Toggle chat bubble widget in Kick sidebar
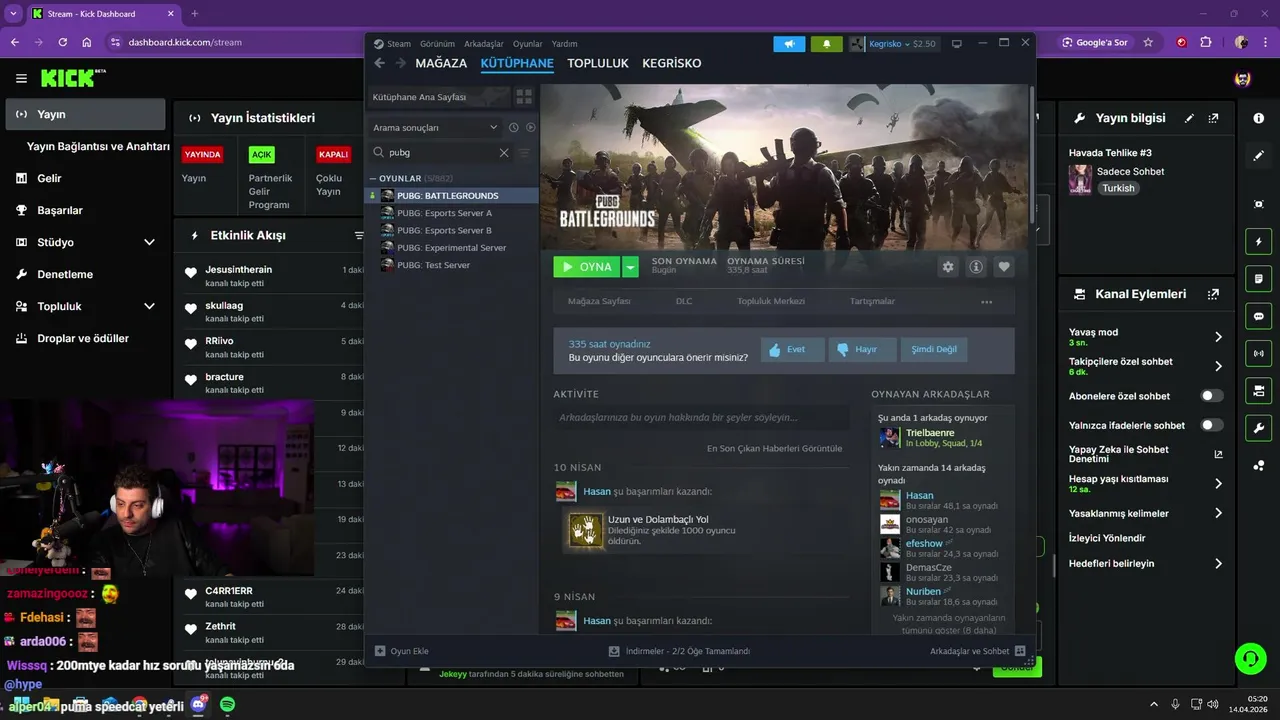This screenshot has width=1280, height=720. tap(1259, 316)
